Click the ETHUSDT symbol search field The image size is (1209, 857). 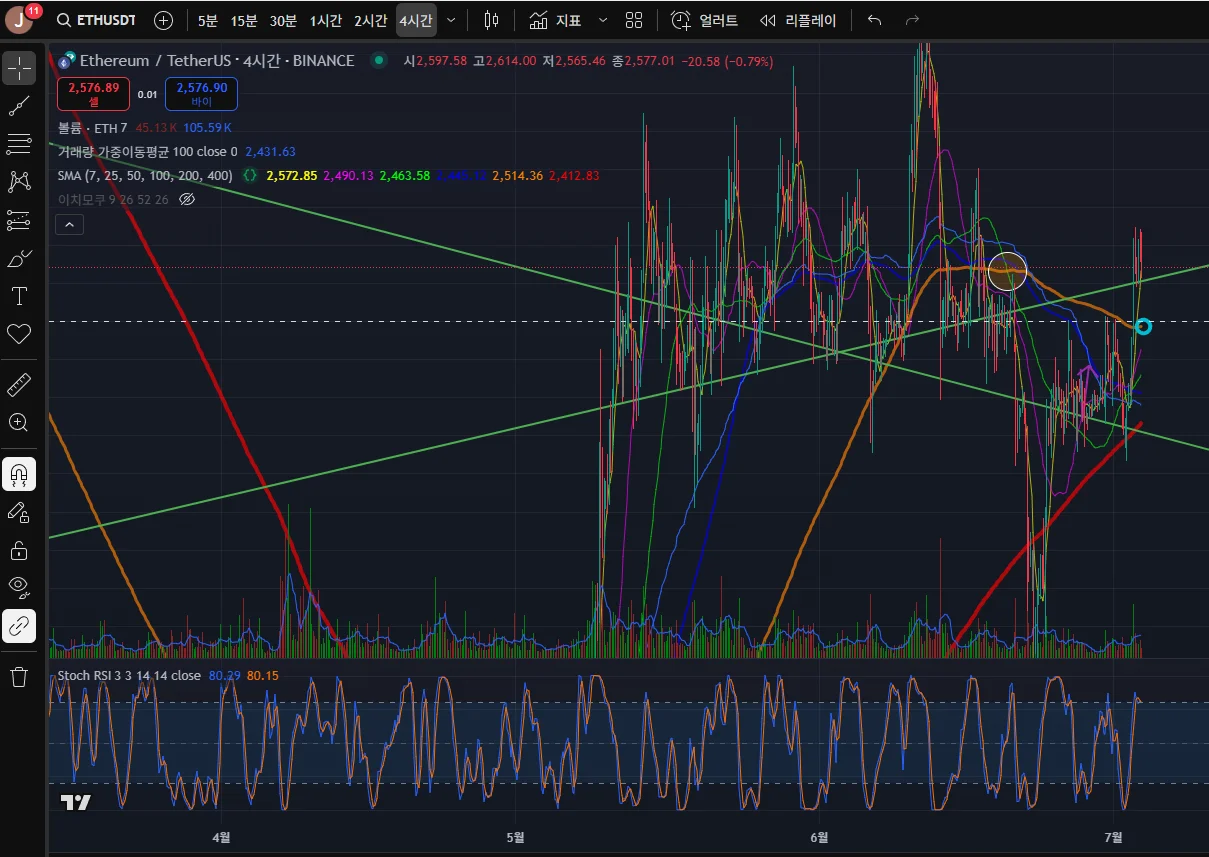96,20
